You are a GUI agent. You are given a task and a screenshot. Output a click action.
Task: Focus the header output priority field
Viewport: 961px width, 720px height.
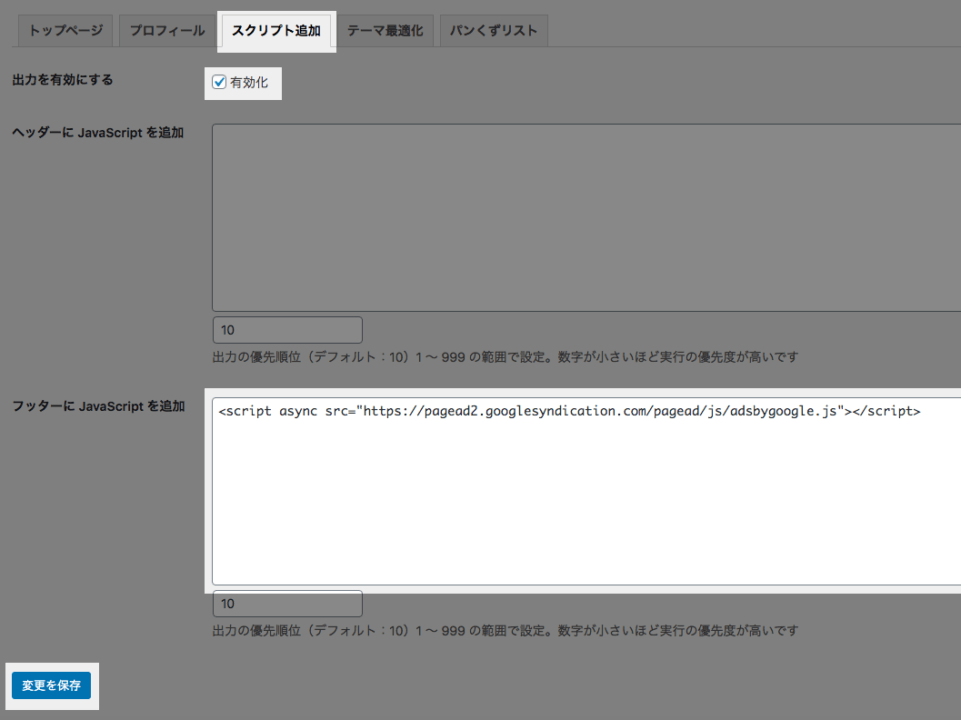pos(287,330)
